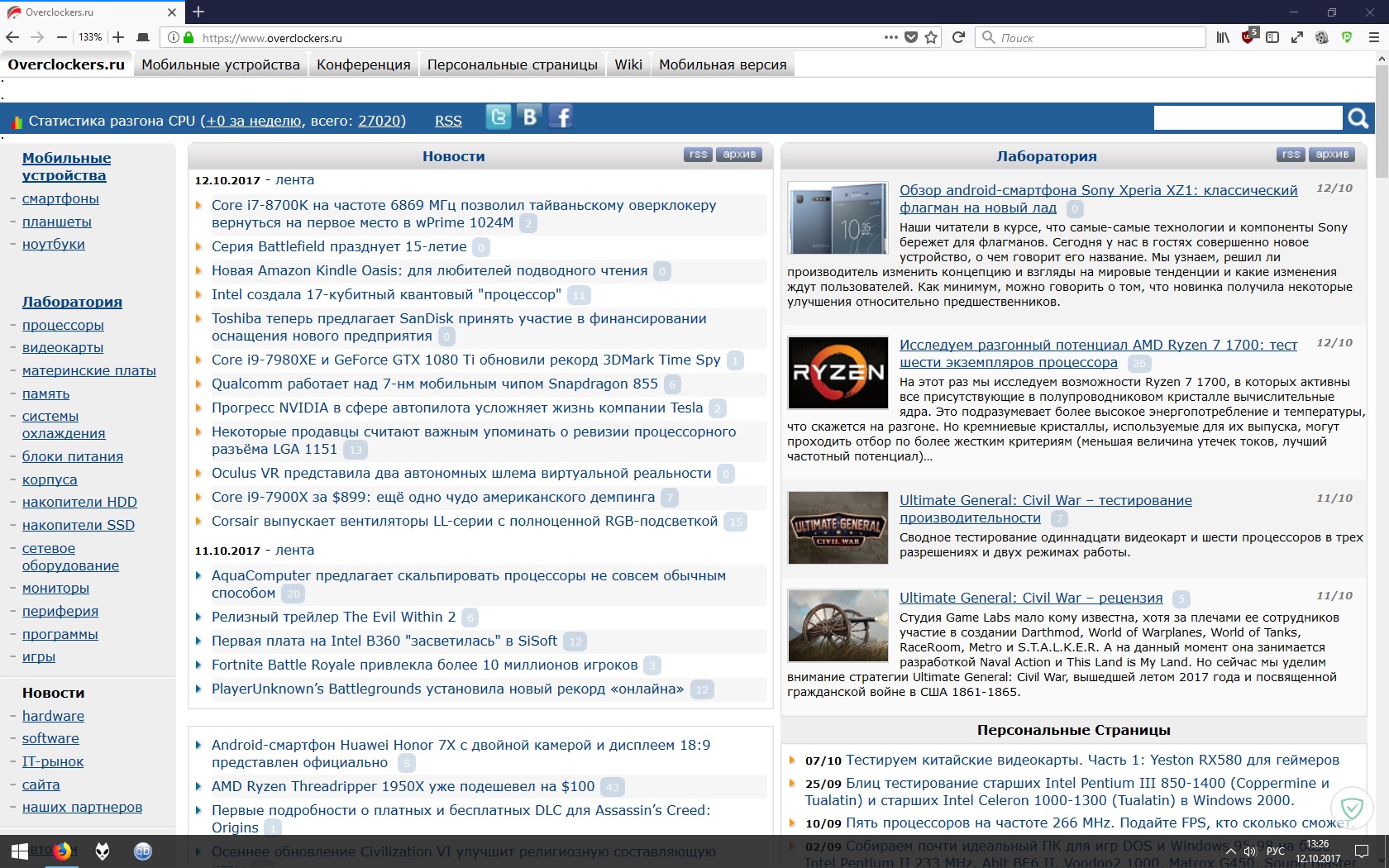1389x868 pixels.
Task: Open the Новости архив button
Action: (x=739, y=155)
